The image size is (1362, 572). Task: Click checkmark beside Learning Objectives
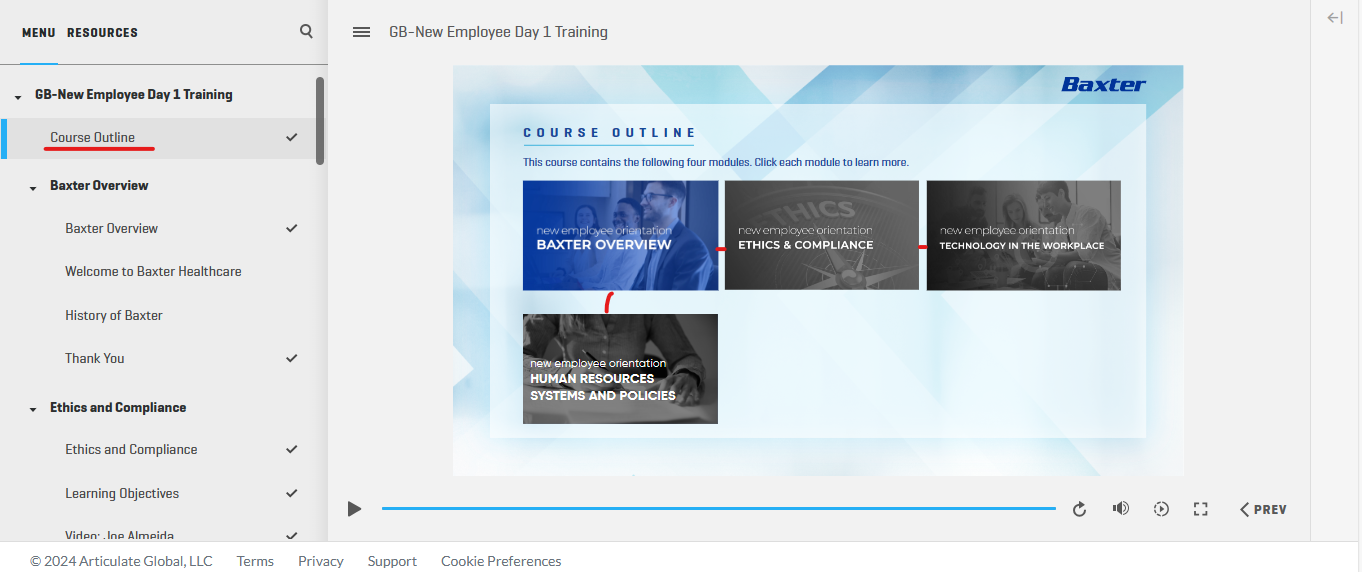[291, 493]
